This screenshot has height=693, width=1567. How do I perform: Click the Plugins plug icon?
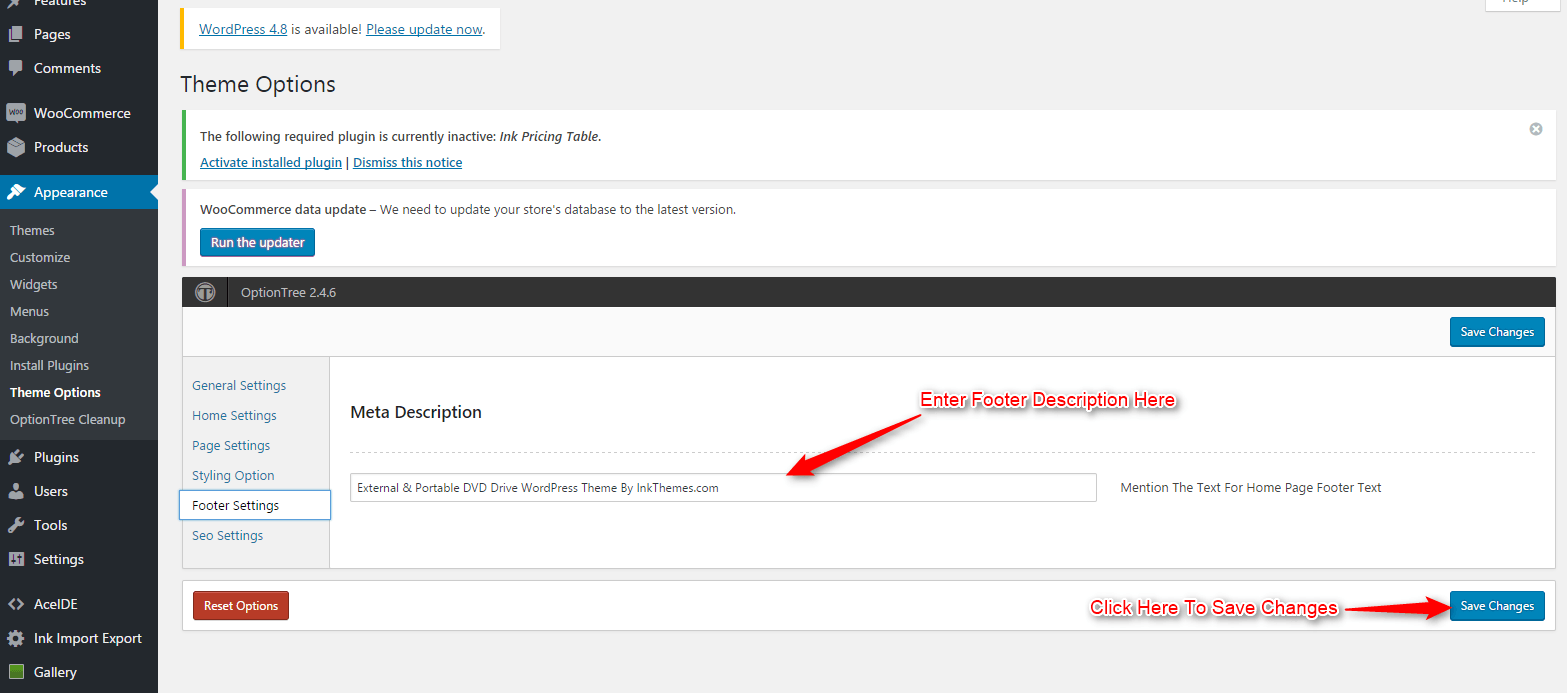click(15, 457)
